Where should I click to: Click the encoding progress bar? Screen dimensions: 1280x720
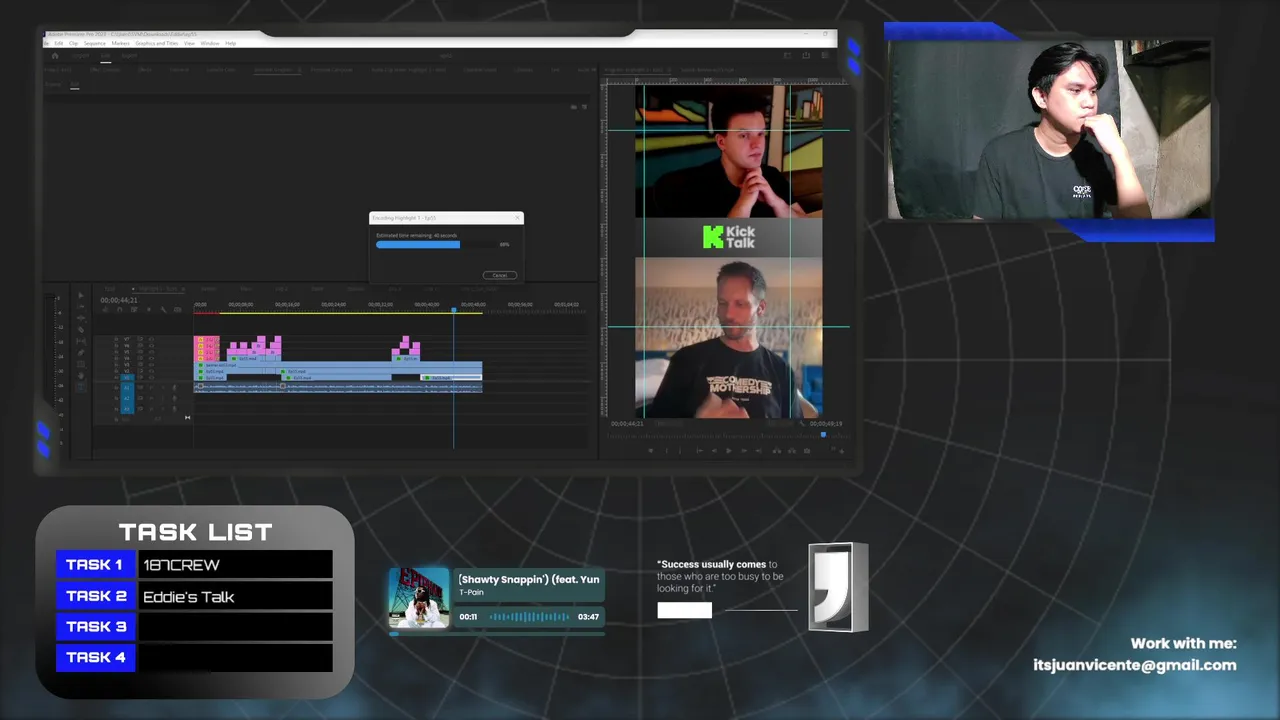click(x=437, y=243)
